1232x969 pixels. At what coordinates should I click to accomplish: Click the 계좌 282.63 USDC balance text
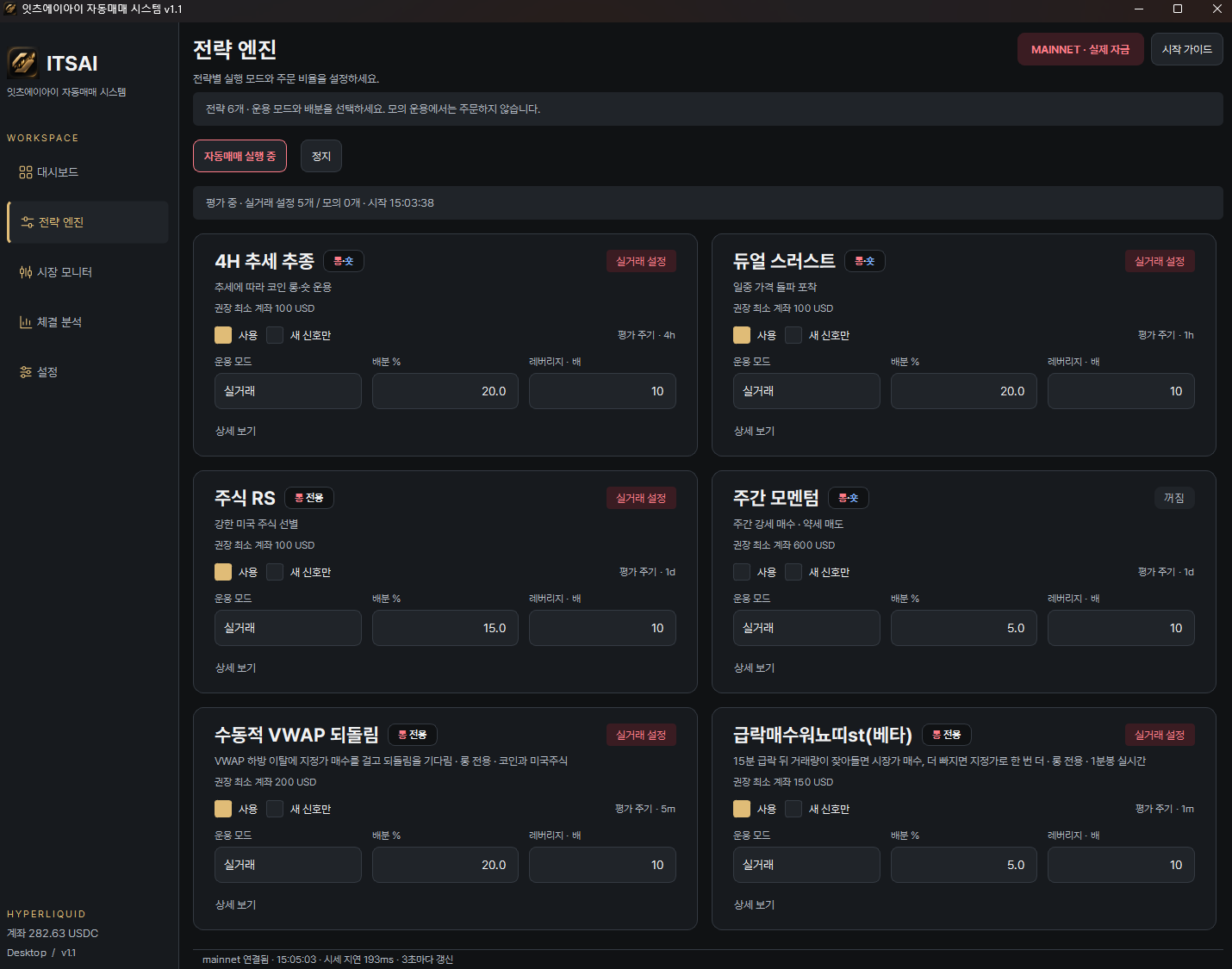point(53,933)
